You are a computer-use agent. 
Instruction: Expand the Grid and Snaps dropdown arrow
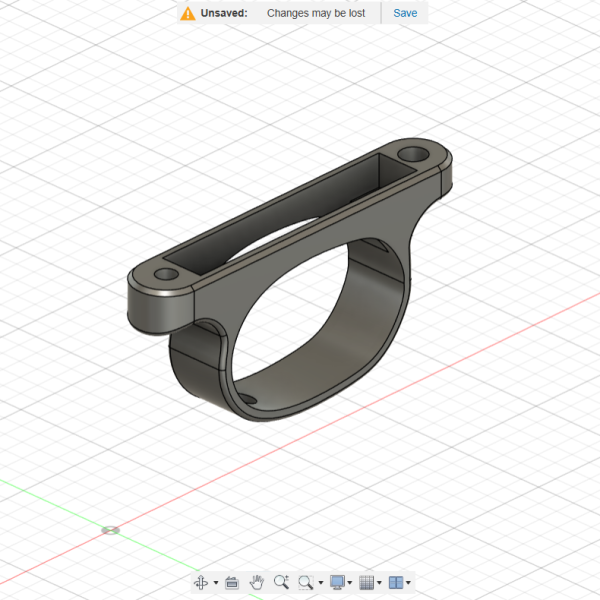[x=379, y=583]
